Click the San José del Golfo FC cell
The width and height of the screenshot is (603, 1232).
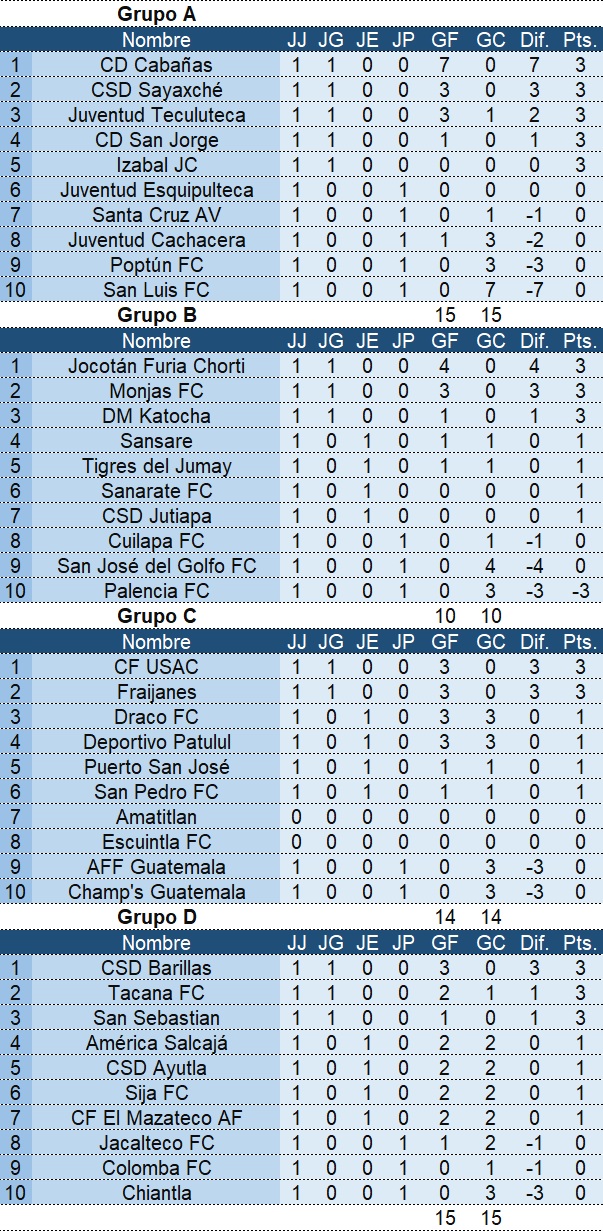pos(156,566)
